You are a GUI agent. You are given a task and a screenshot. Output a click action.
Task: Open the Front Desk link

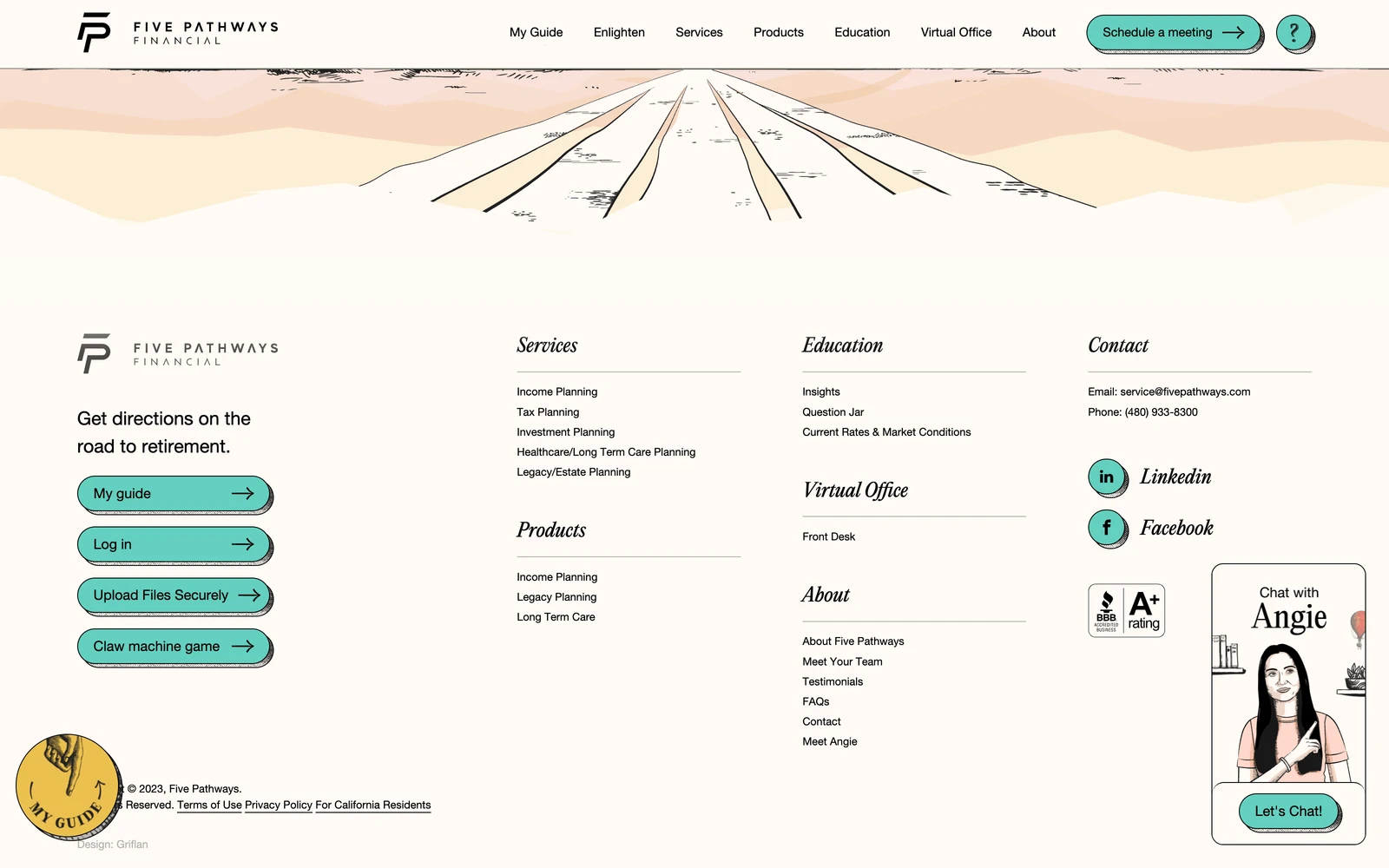828,537
